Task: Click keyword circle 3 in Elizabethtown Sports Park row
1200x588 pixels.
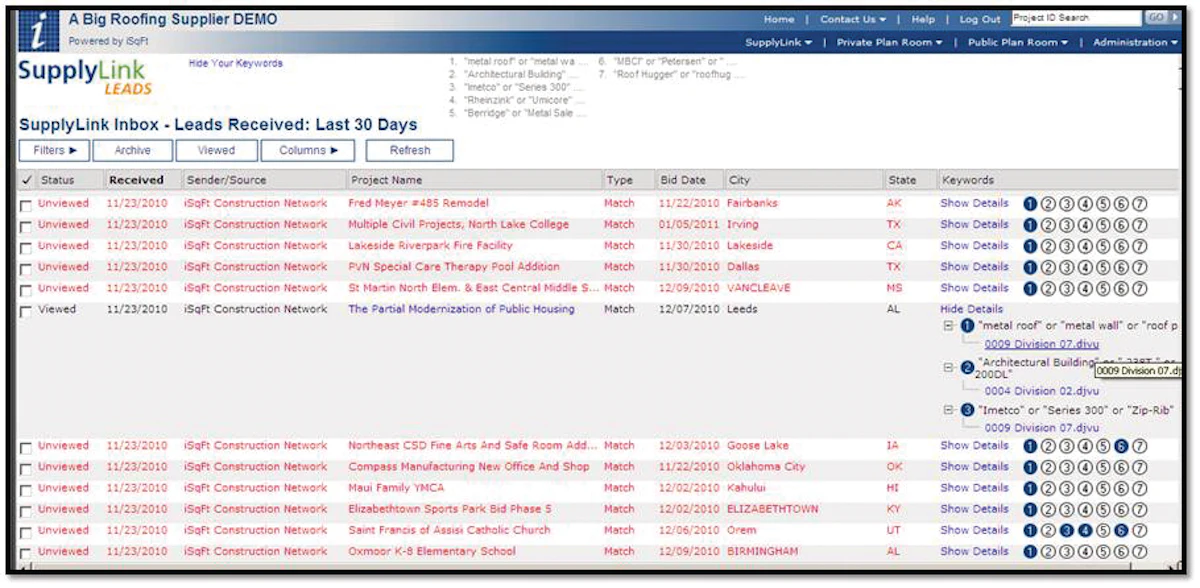Action: tap(1067, 509)
